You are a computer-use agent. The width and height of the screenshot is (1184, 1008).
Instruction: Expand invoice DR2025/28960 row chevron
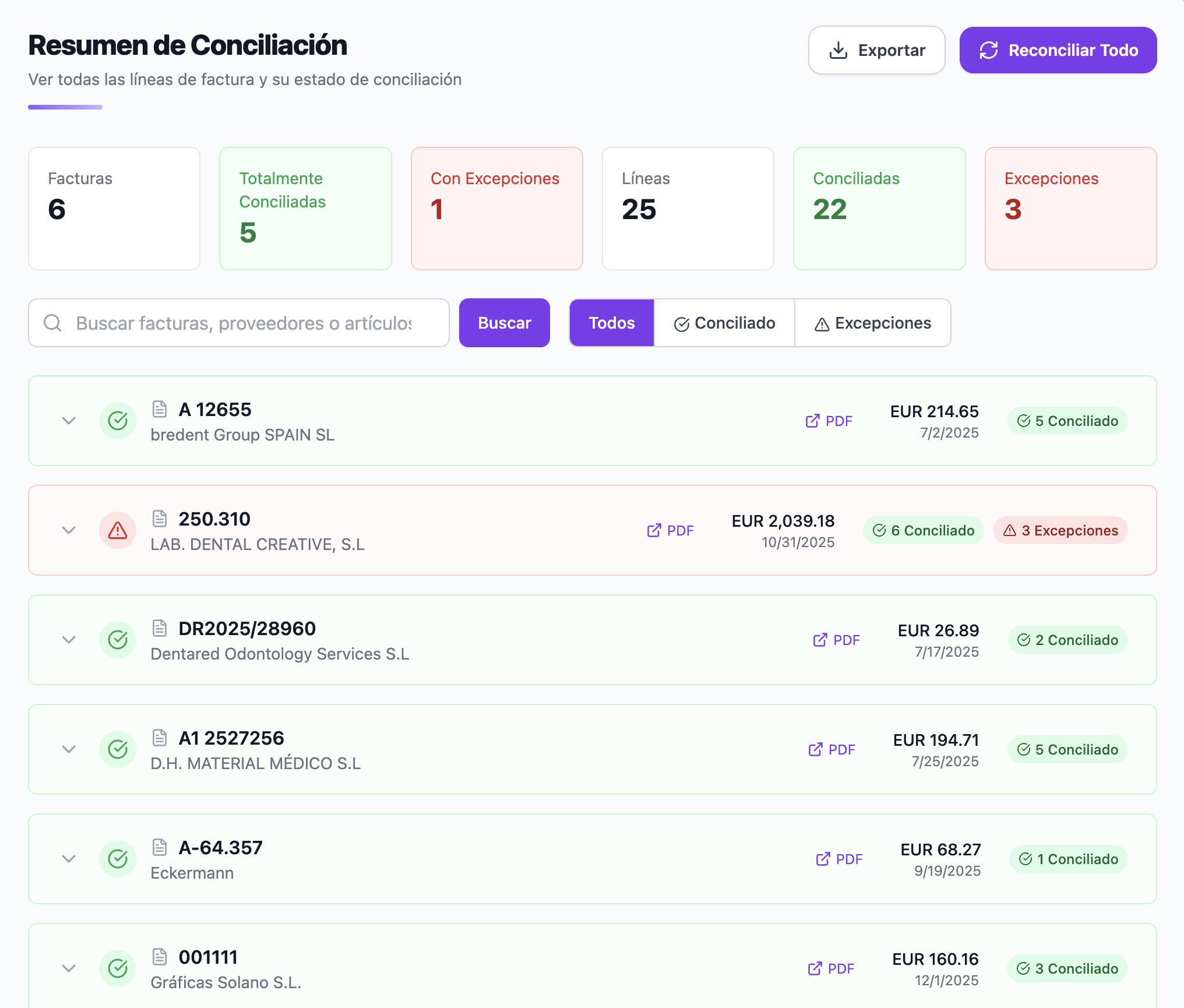pyautogui.click(x=69, y=640)
